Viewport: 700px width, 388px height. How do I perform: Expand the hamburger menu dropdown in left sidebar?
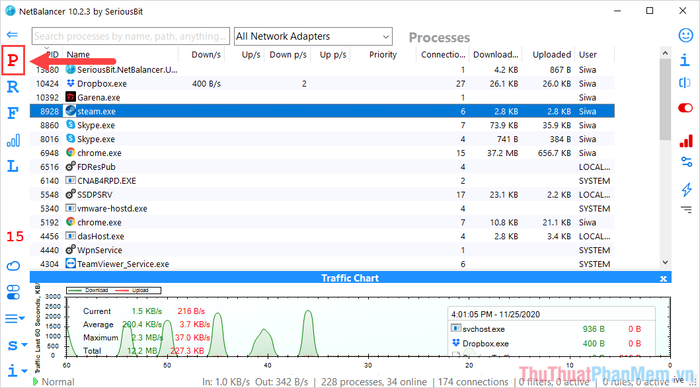pyautogui.click(x=15, y=319)
